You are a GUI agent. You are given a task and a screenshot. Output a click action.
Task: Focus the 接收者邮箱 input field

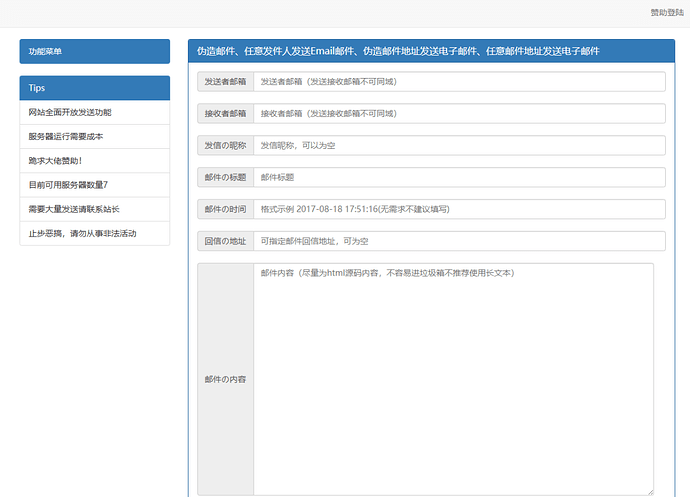[x=459, y=114]
